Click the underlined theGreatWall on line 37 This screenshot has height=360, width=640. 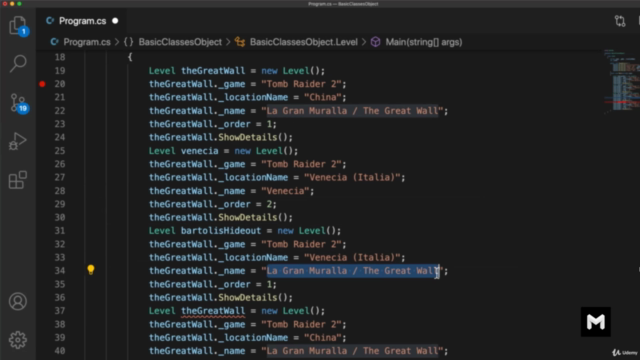213,311
